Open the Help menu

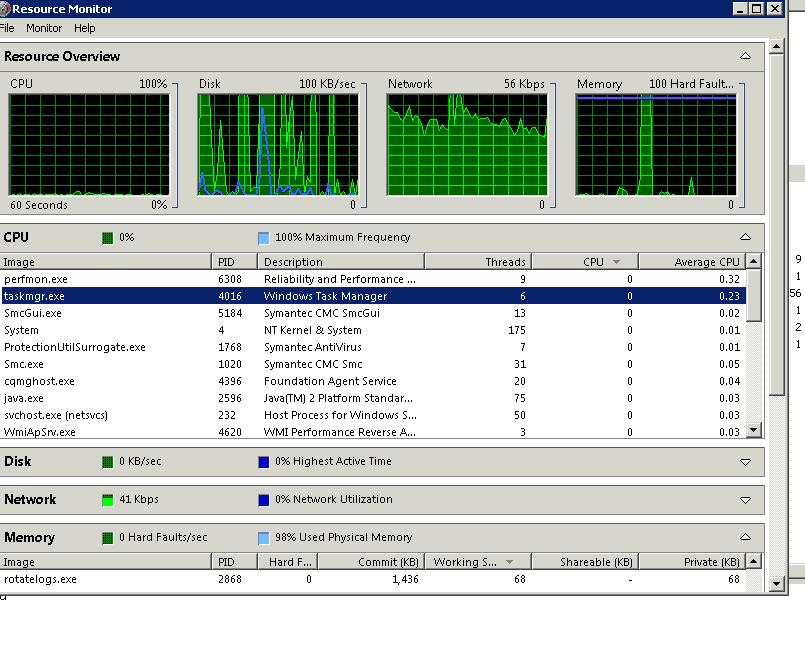(x=85, y=28)
